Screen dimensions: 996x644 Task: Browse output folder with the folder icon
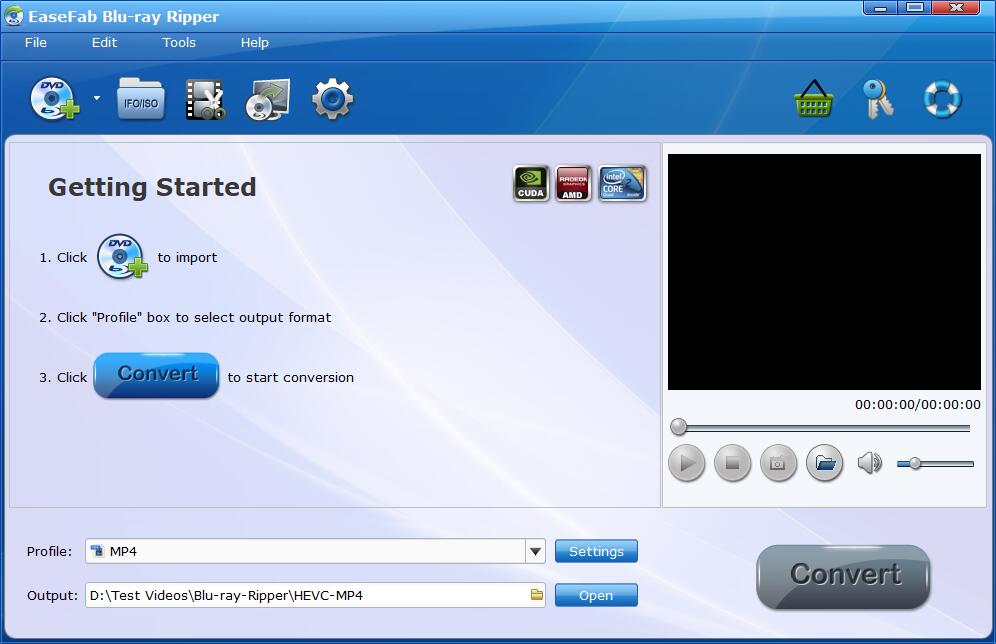pyautogui.click(x=537, y=595)
